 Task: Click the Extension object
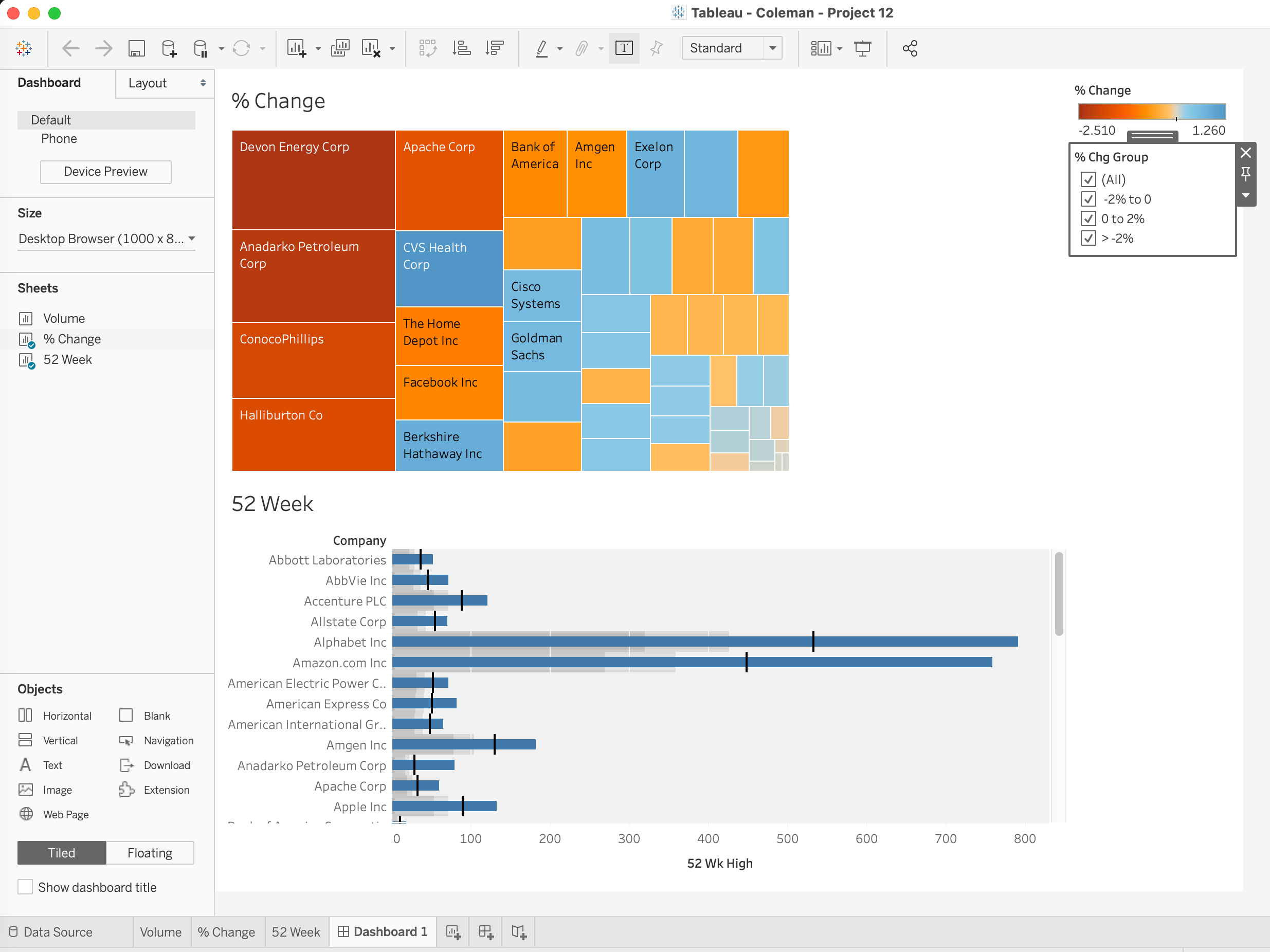[x=154, y=790]
